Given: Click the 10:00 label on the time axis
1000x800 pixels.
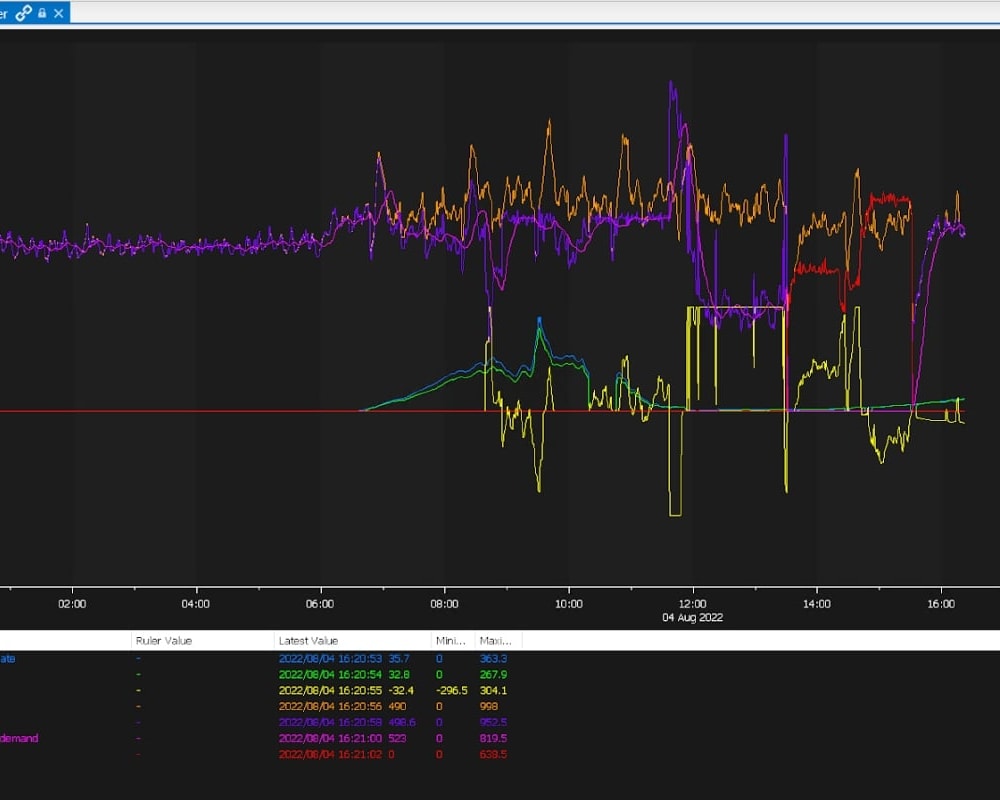Looking at the screenshot, I should pos(569,604).
